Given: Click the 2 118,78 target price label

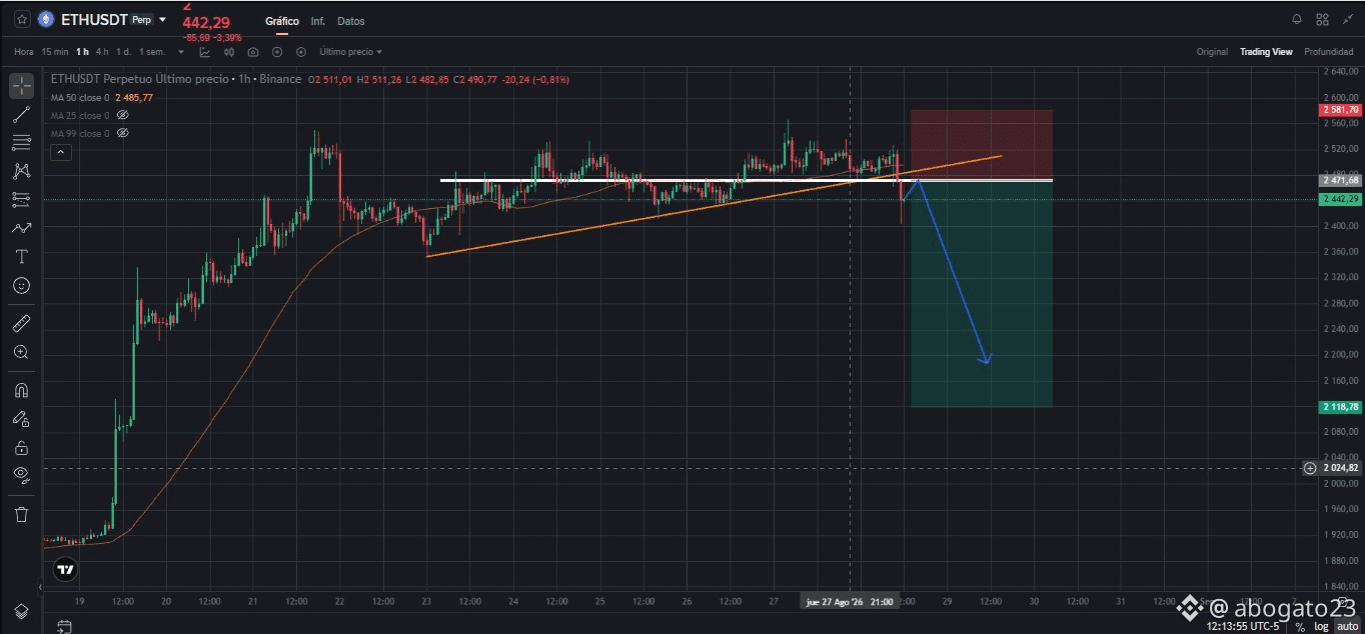Looking at the screenshot, I should click(x=1340, y=407).
